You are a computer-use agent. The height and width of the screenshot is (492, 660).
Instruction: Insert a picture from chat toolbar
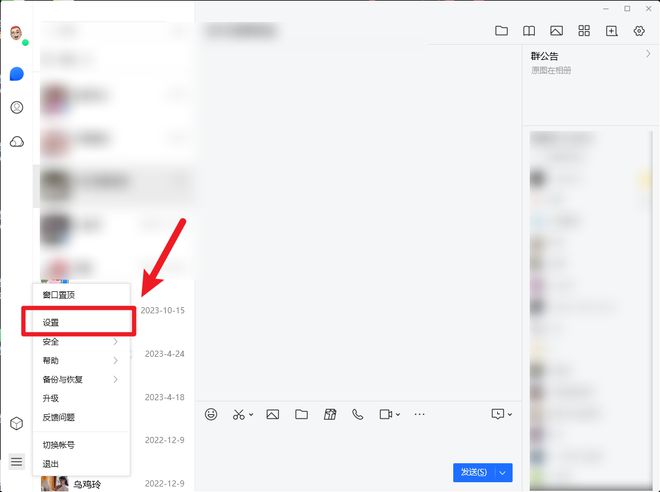coord(273,415)
